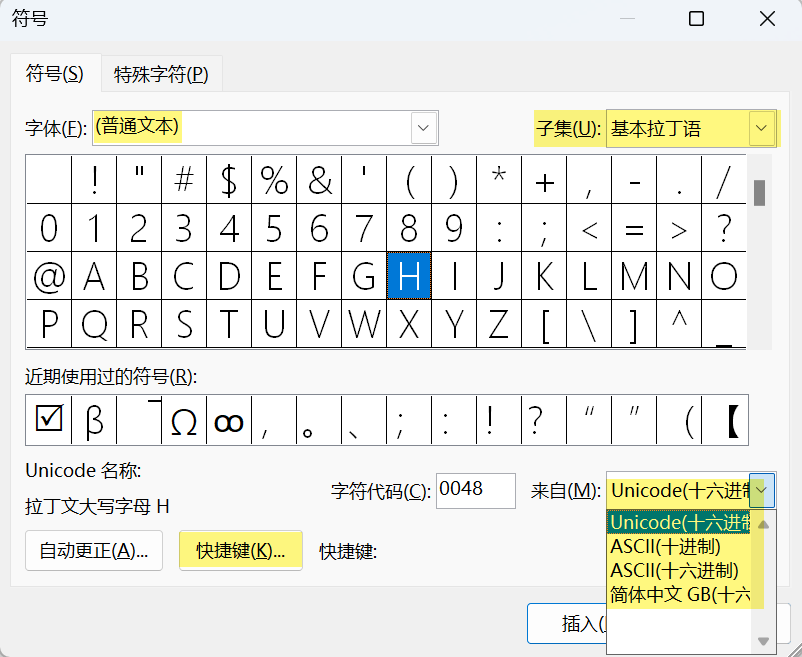
Task: Select the letter Q in the grid
Action: coord(94,324)
